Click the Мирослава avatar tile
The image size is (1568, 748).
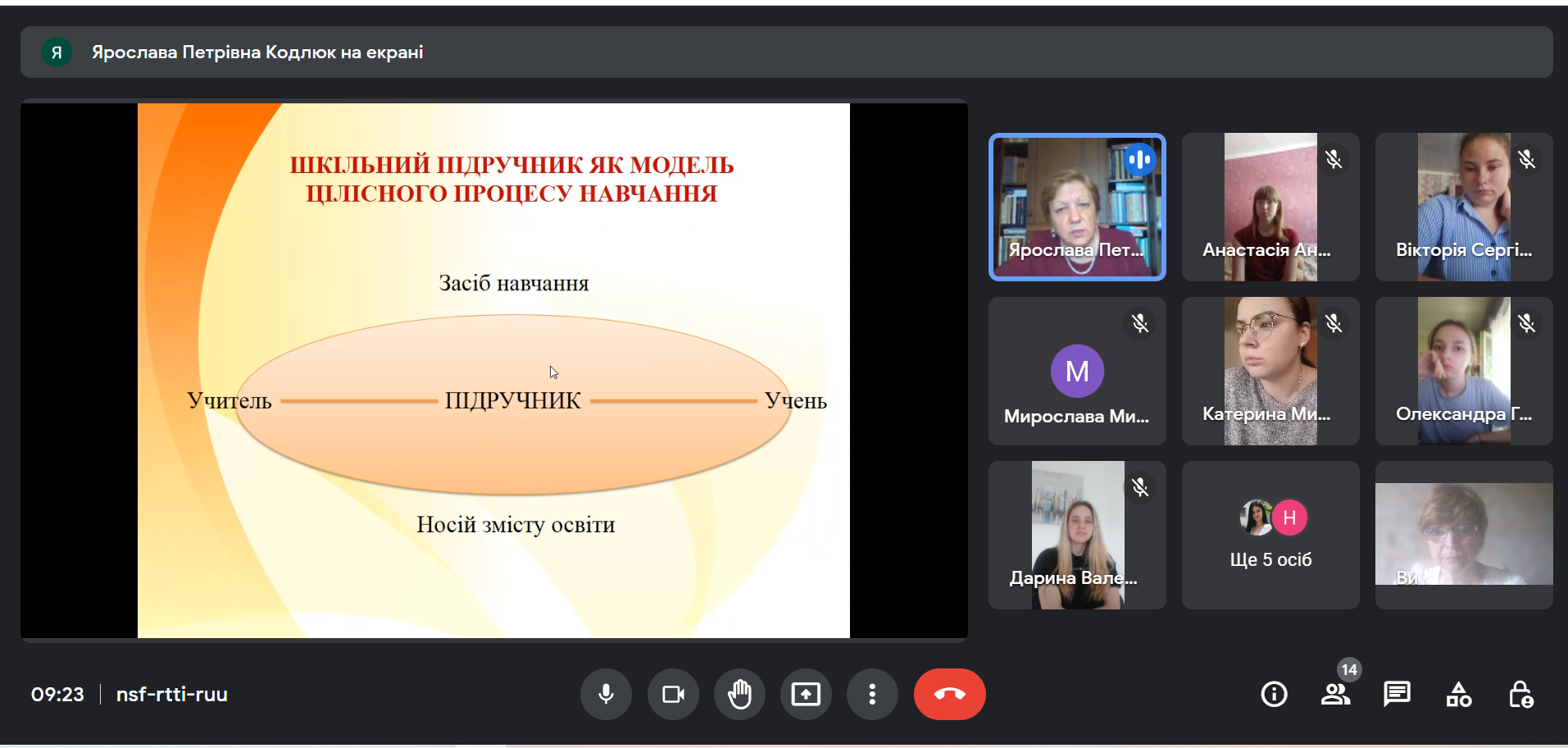coord(1076,371)
